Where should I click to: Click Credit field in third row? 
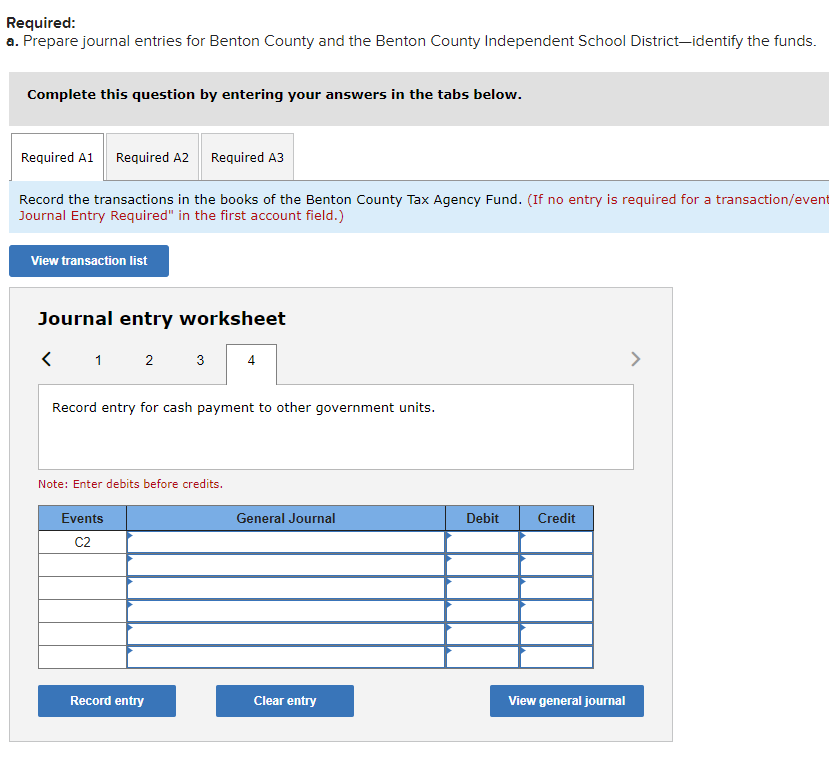tap(557, 588)
